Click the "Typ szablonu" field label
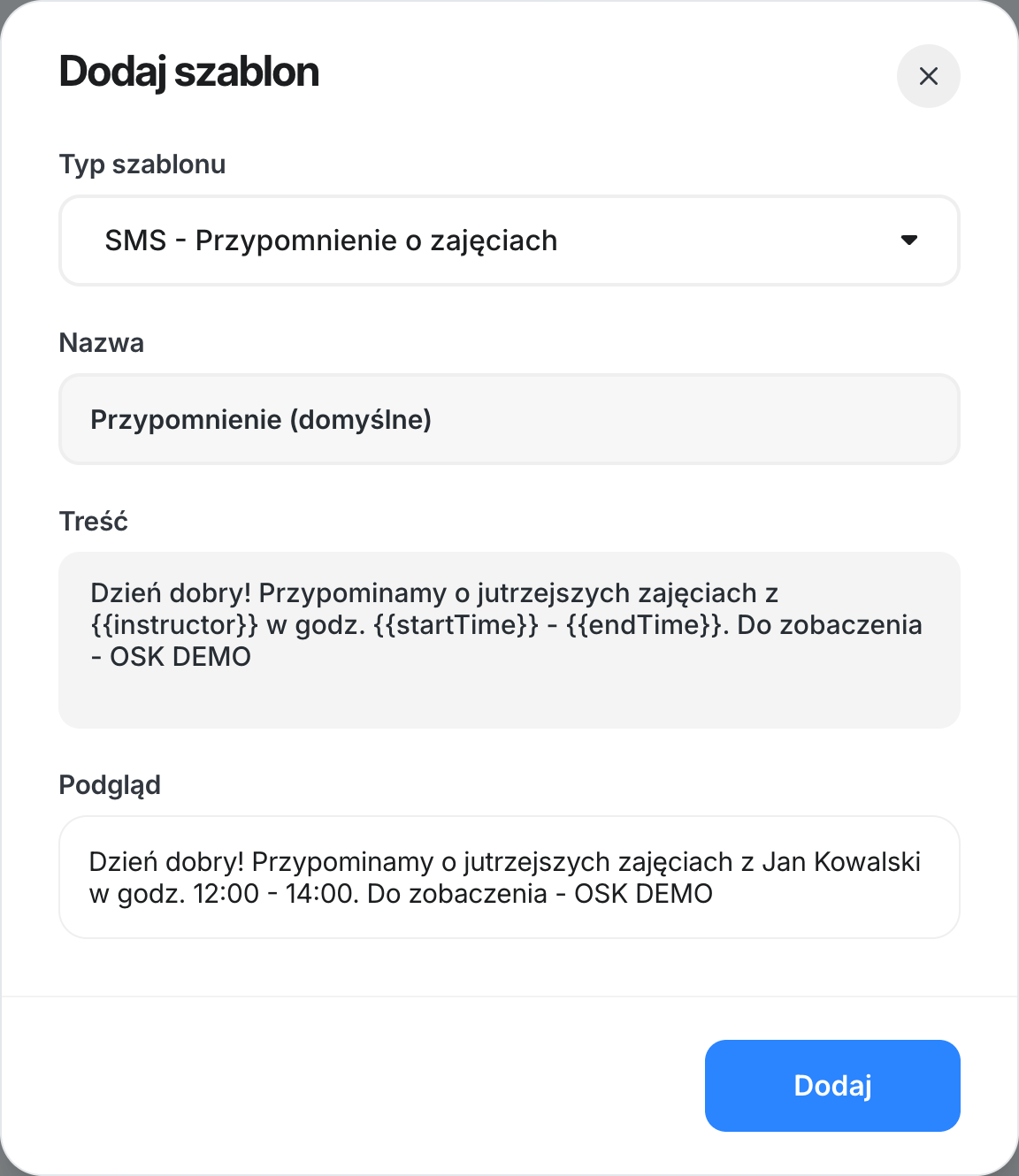 point(142,164)
